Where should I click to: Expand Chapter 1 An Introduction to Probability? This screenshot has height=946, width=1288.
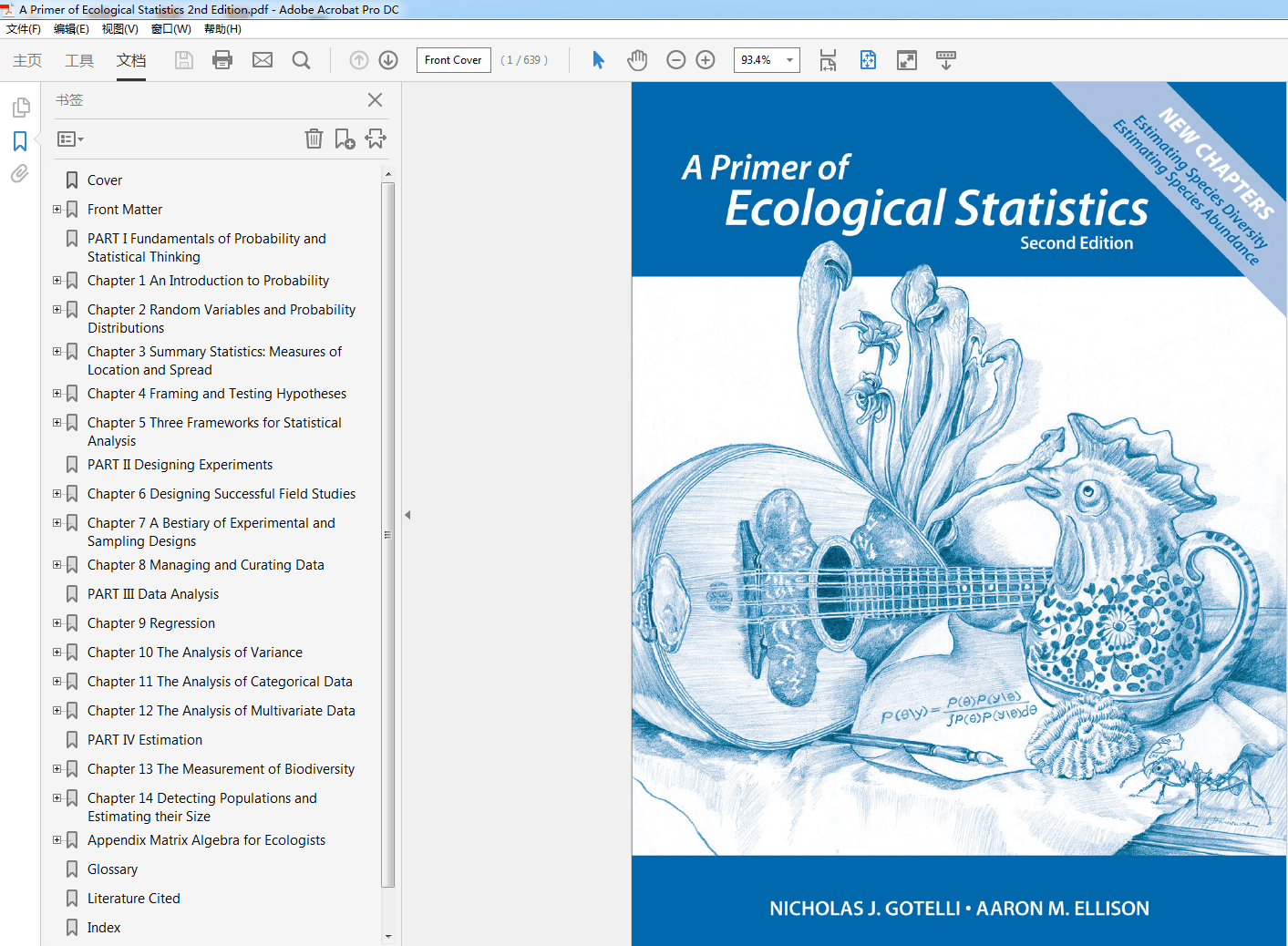point(57,280)
